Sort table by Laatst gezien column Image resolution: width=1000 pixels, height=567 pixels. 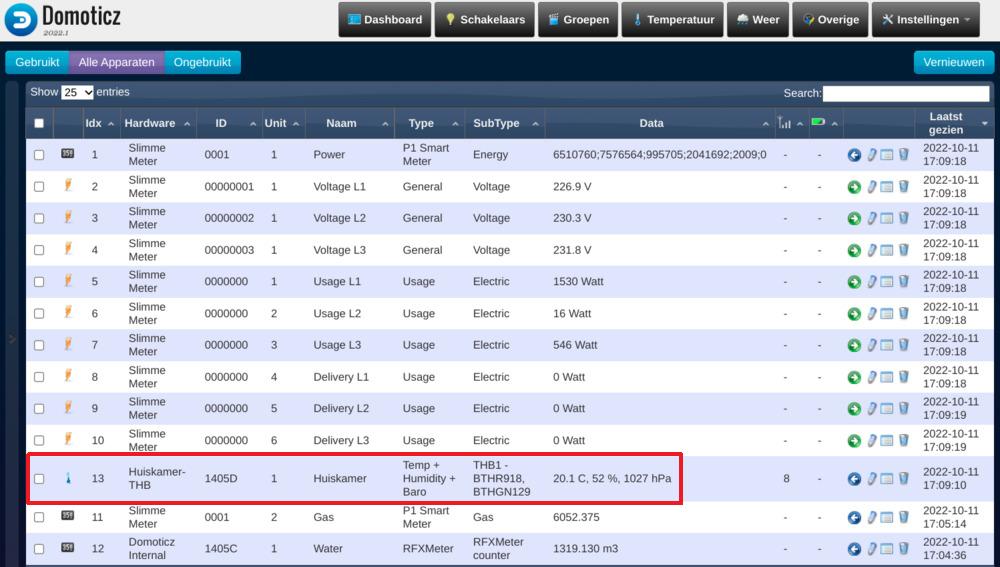(953, 123)
